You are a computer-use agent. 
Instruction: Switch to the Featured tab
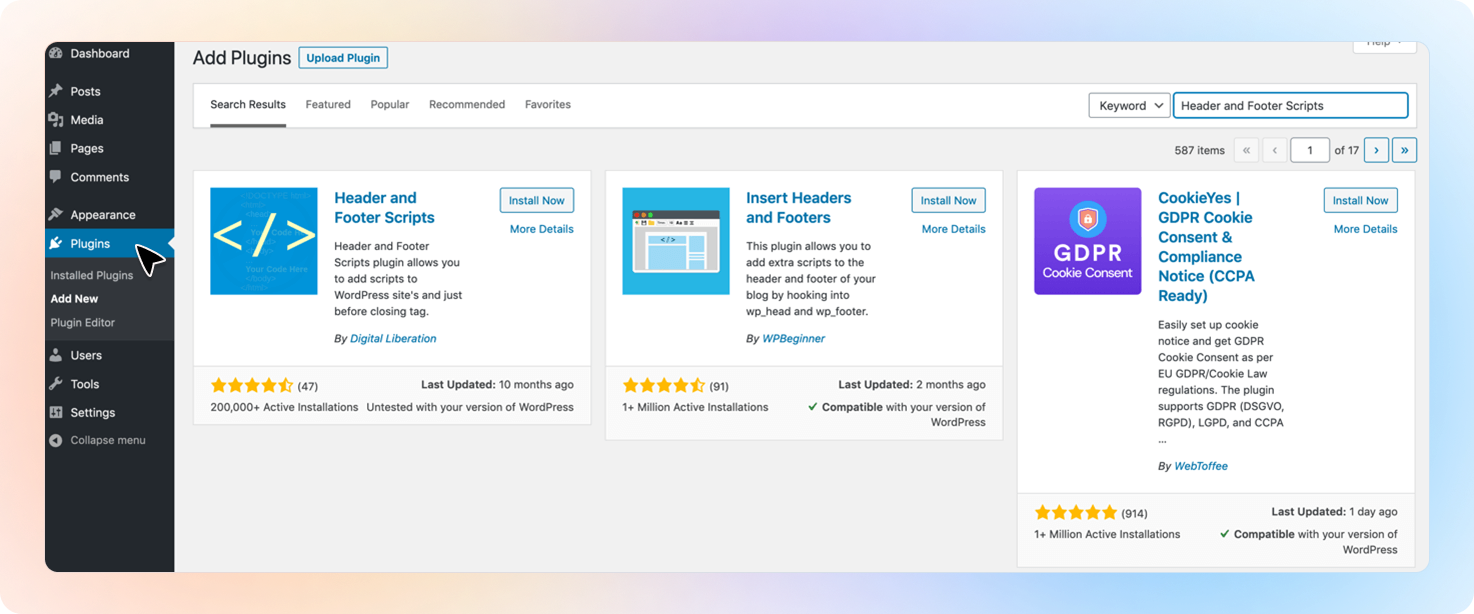(x=328, y=104)
